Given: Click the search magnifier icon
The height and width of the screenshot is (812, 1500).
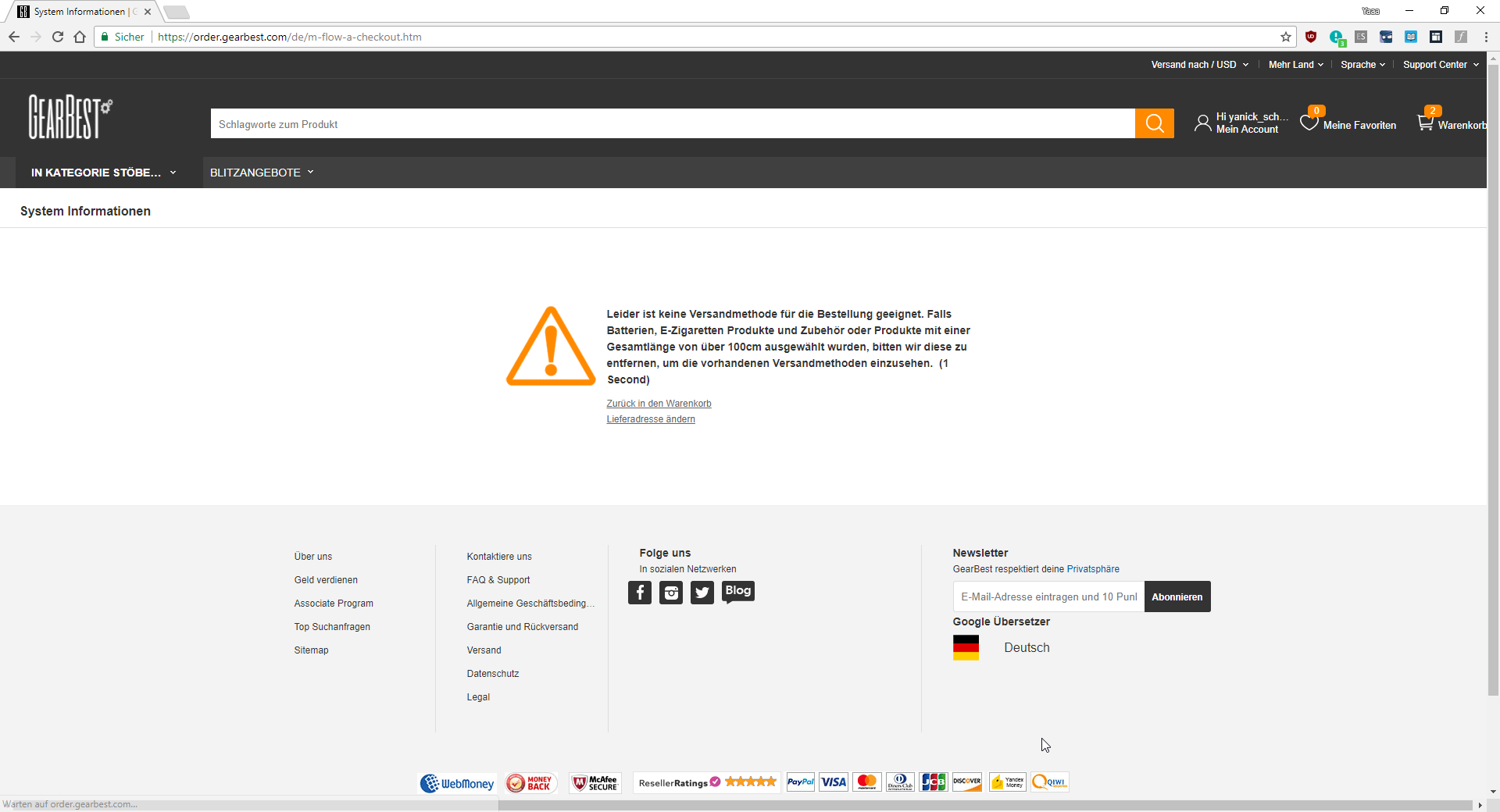Looking at the screenshot, I should click(1155, 123).
